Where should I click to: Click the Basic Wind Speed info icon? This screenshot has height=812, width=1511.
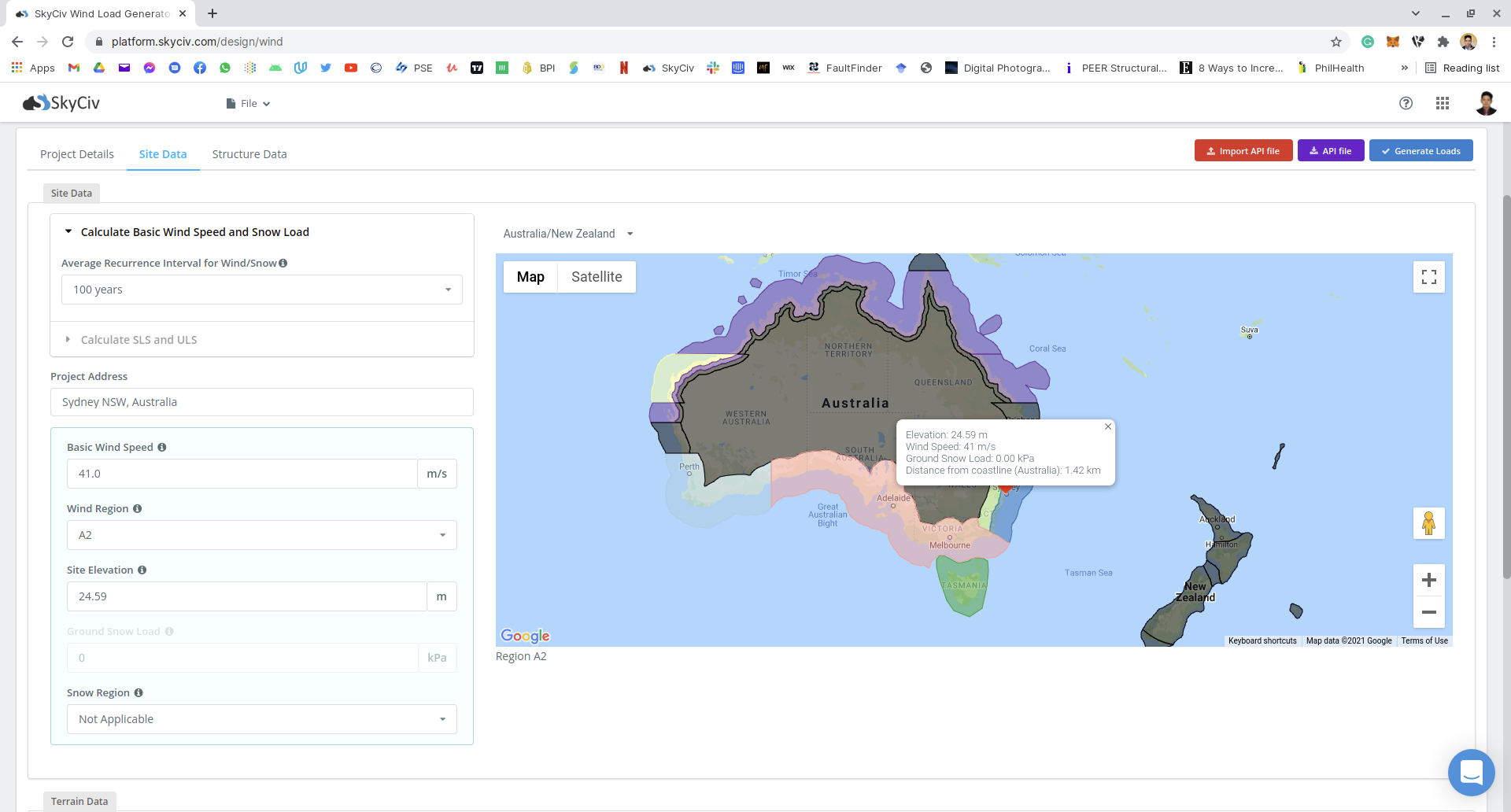pos(162,447)
